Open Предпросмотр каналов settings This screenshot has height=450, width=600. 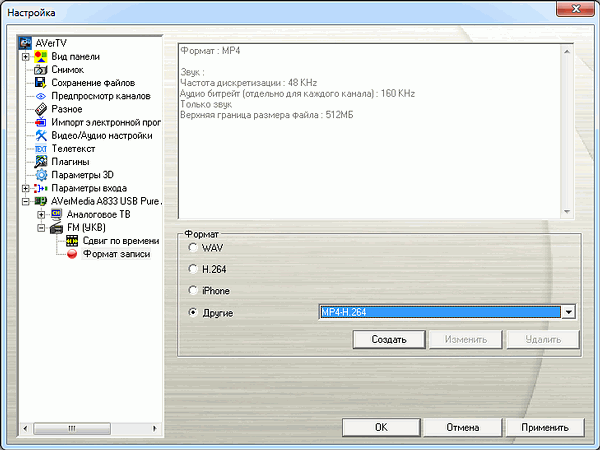[x=101, y=96]
